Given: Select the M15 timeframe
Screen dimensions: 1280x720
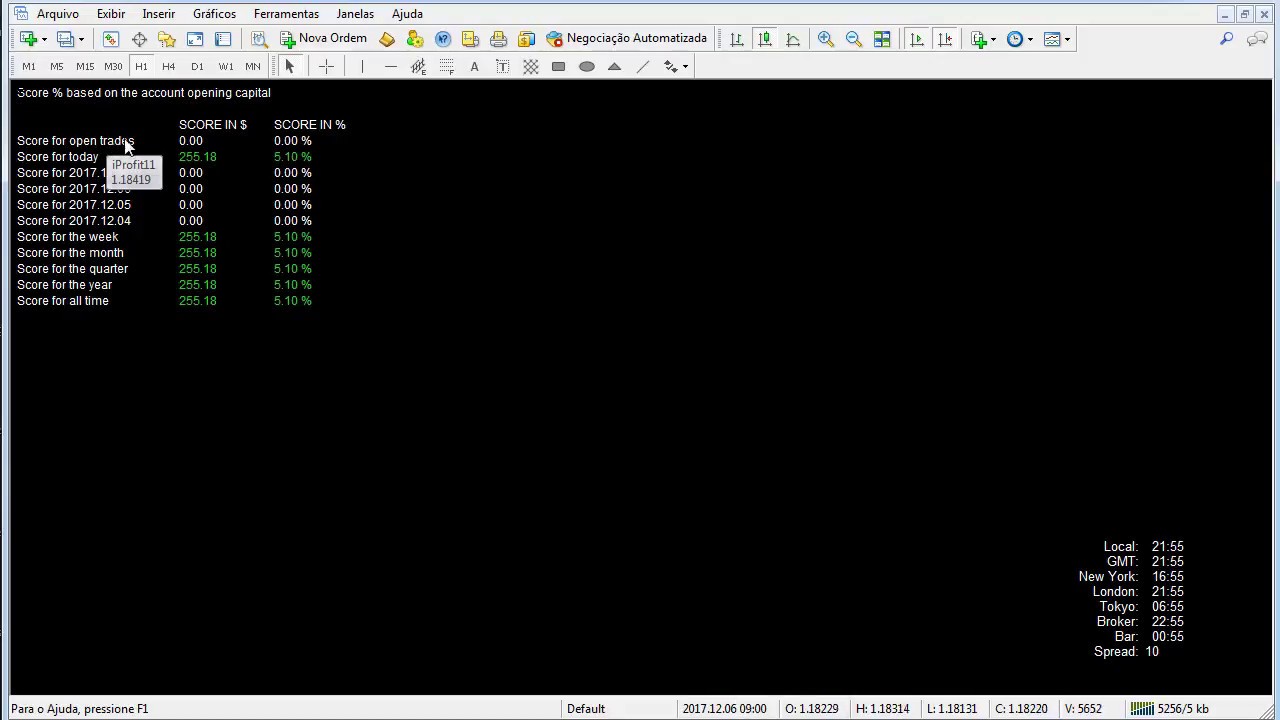Looking at the screenshot, I should click(x=85, y=67).
